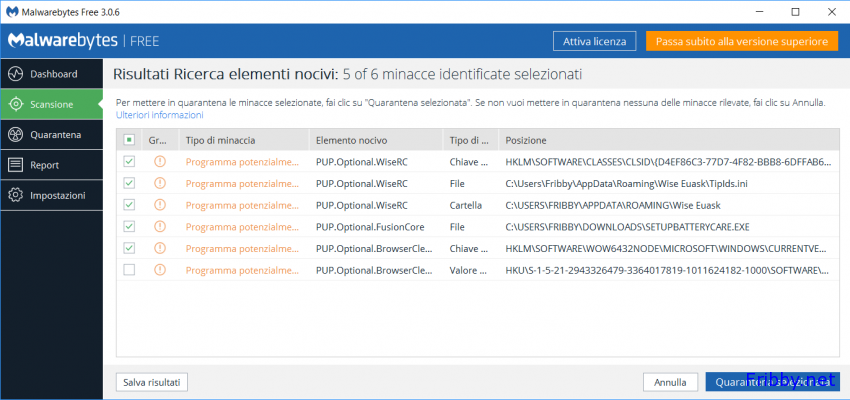Click Passa subito alla versione superiore
Screen dimensions: 850x400
click(x=742, y=41)
